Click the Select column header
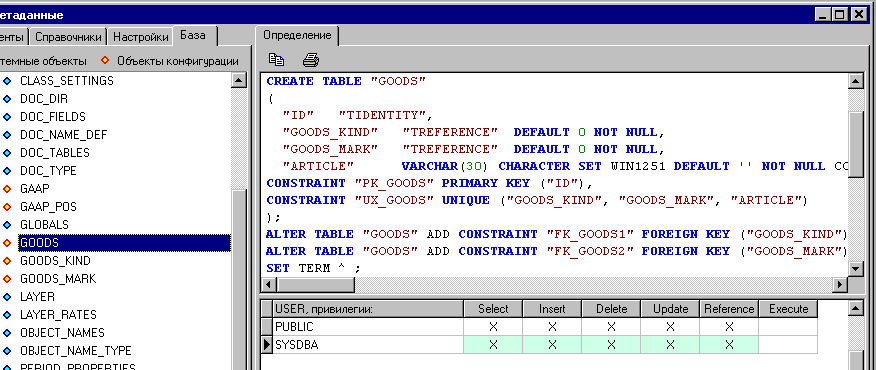The height and width of the screenshot is (370, 876). [x=493, y=309]
